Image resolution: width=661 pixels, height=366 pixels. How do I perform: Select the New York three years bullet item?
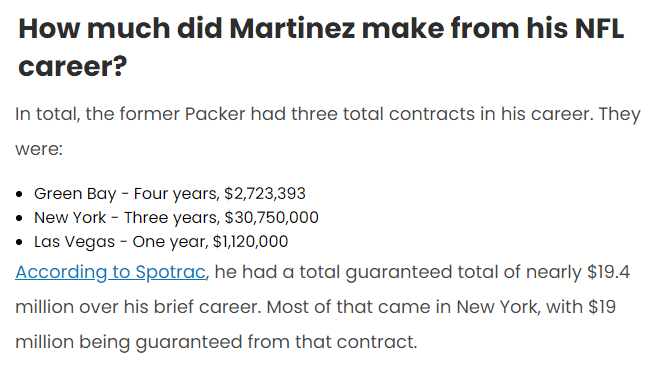pyautogui.click(x=176, y=218)
